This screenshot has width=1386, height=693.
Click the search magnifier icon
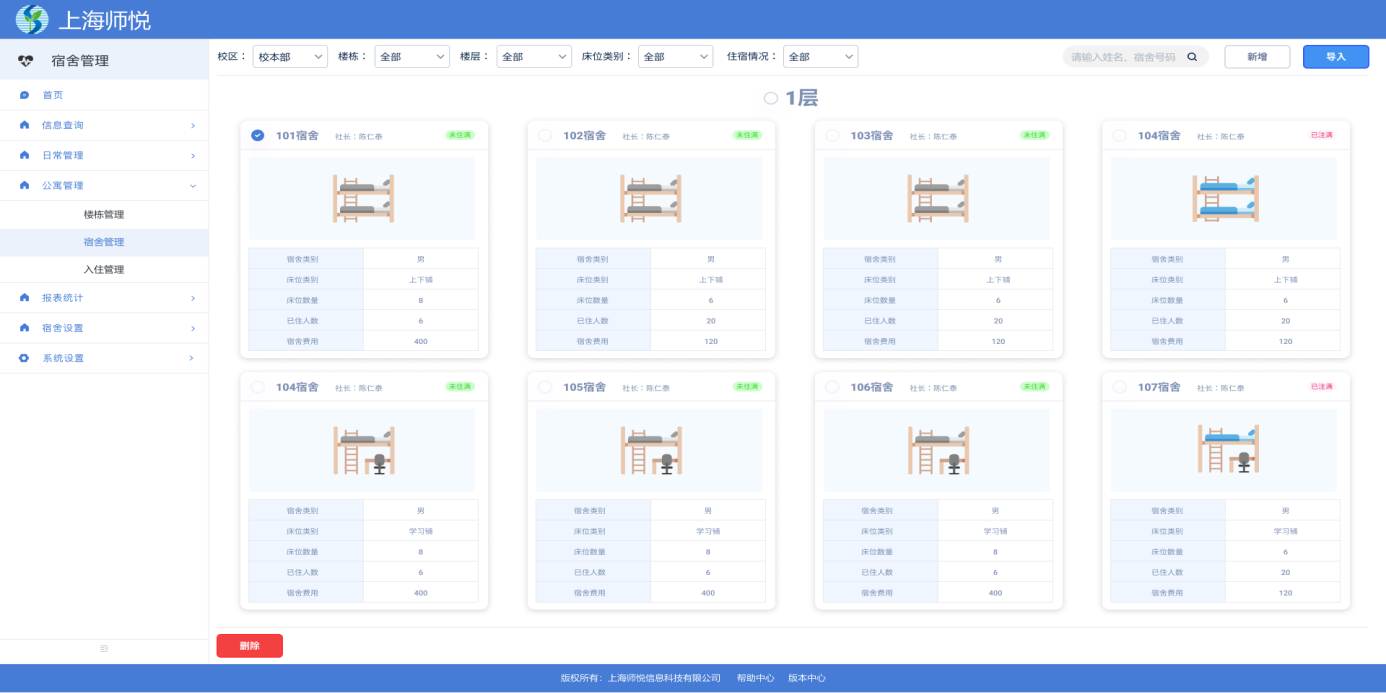coord(1192,57)
